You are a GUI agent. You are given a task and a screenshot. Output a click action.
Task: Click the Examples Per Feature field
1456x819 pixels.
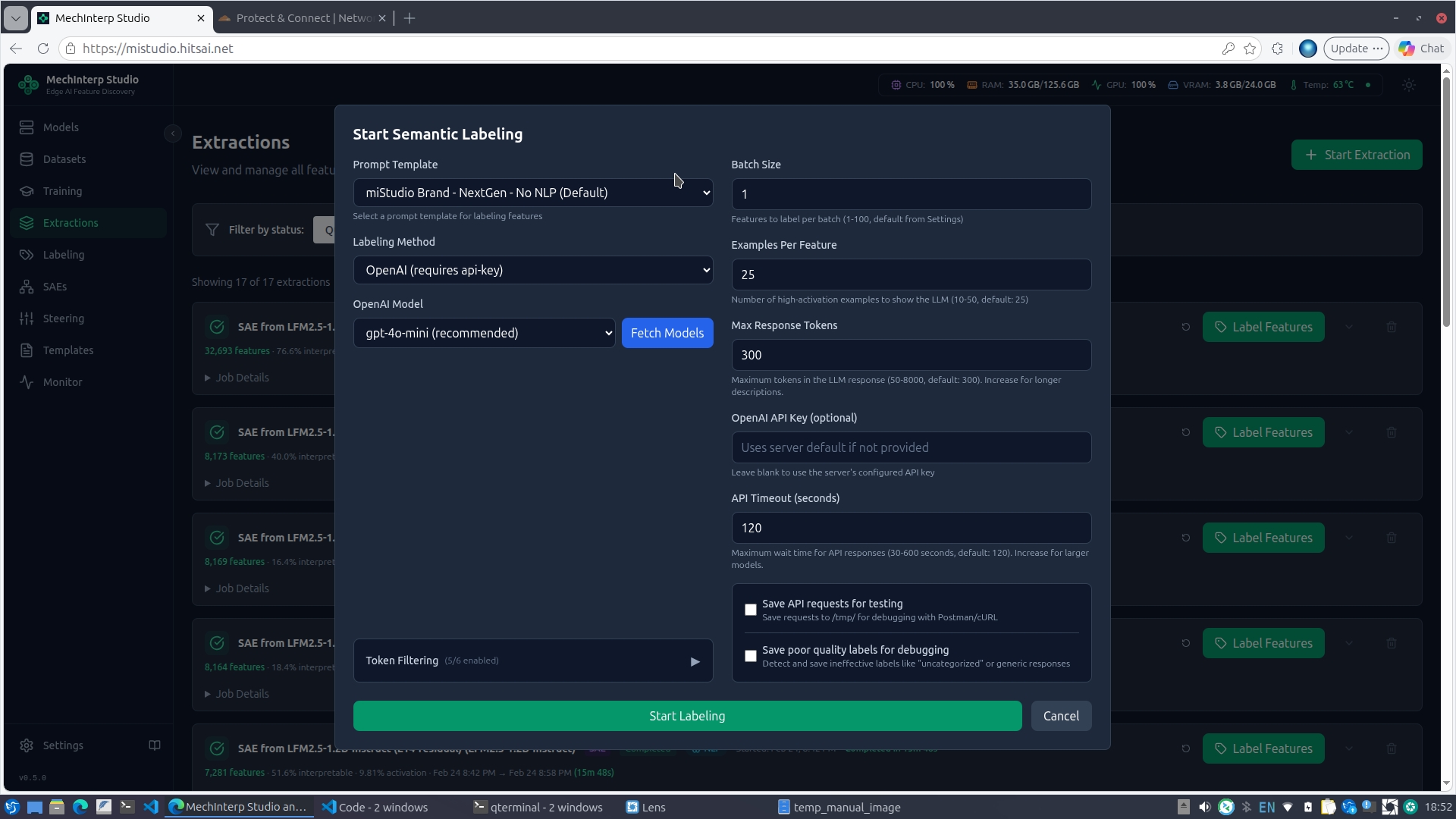[911, 275]
